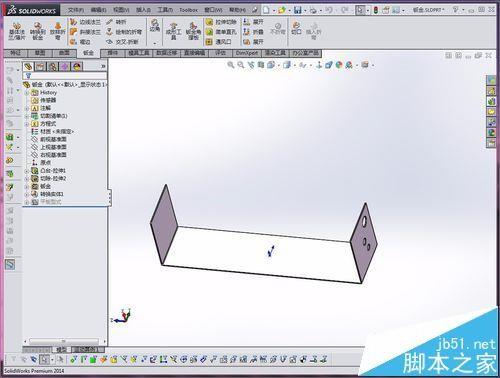Click the Rebuild traffic light icon

[x=376, y=10]
